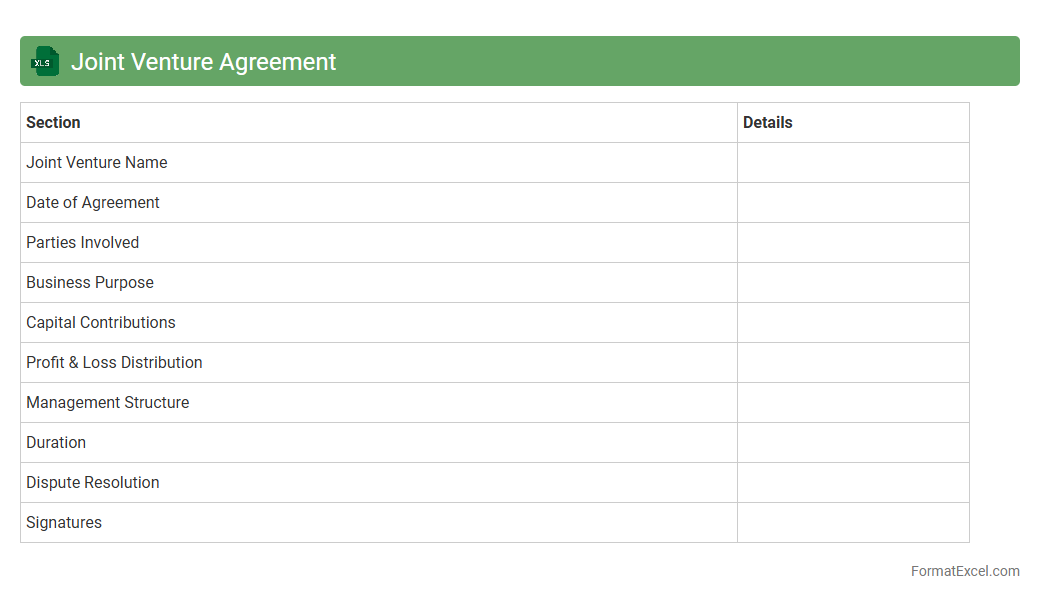Open the FormatExcel.com link
Image resolution: width=1040 pixels, height=600 pixels.
pyautogui.click(x=964, y=571)
